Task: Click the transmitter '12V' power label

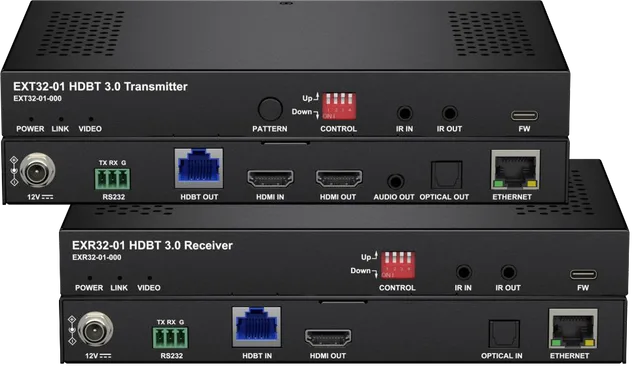Action: [40, 197]
